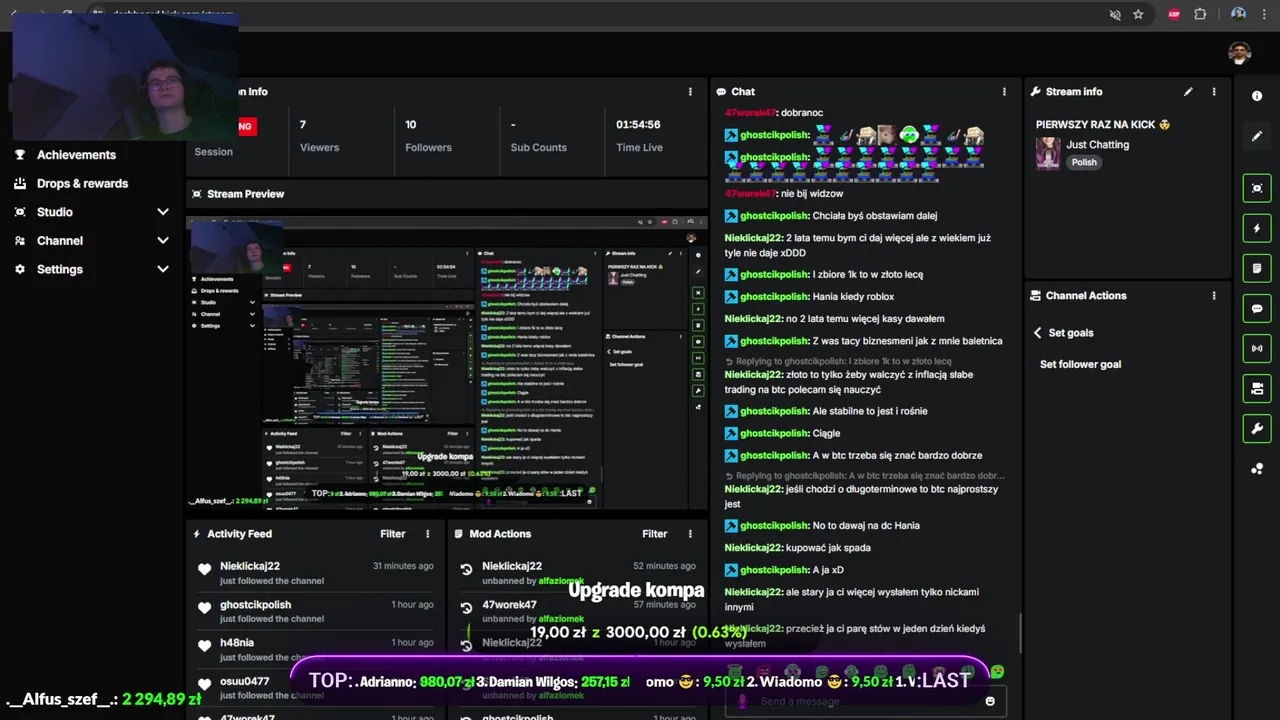
Task: Open Mod Actions three-dot menu
Action: pyautogui.click(x=690, y=534)
